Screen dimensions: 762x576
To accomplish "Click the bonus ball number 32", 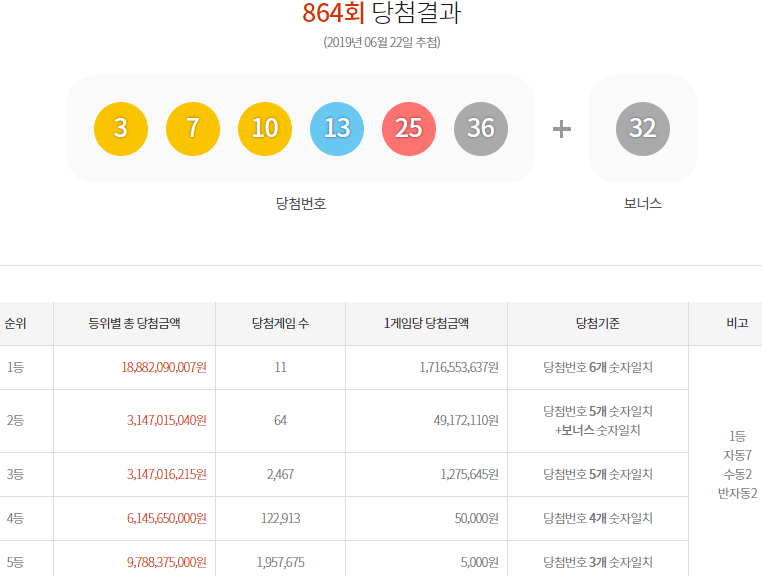I will [x=643, y=129].
